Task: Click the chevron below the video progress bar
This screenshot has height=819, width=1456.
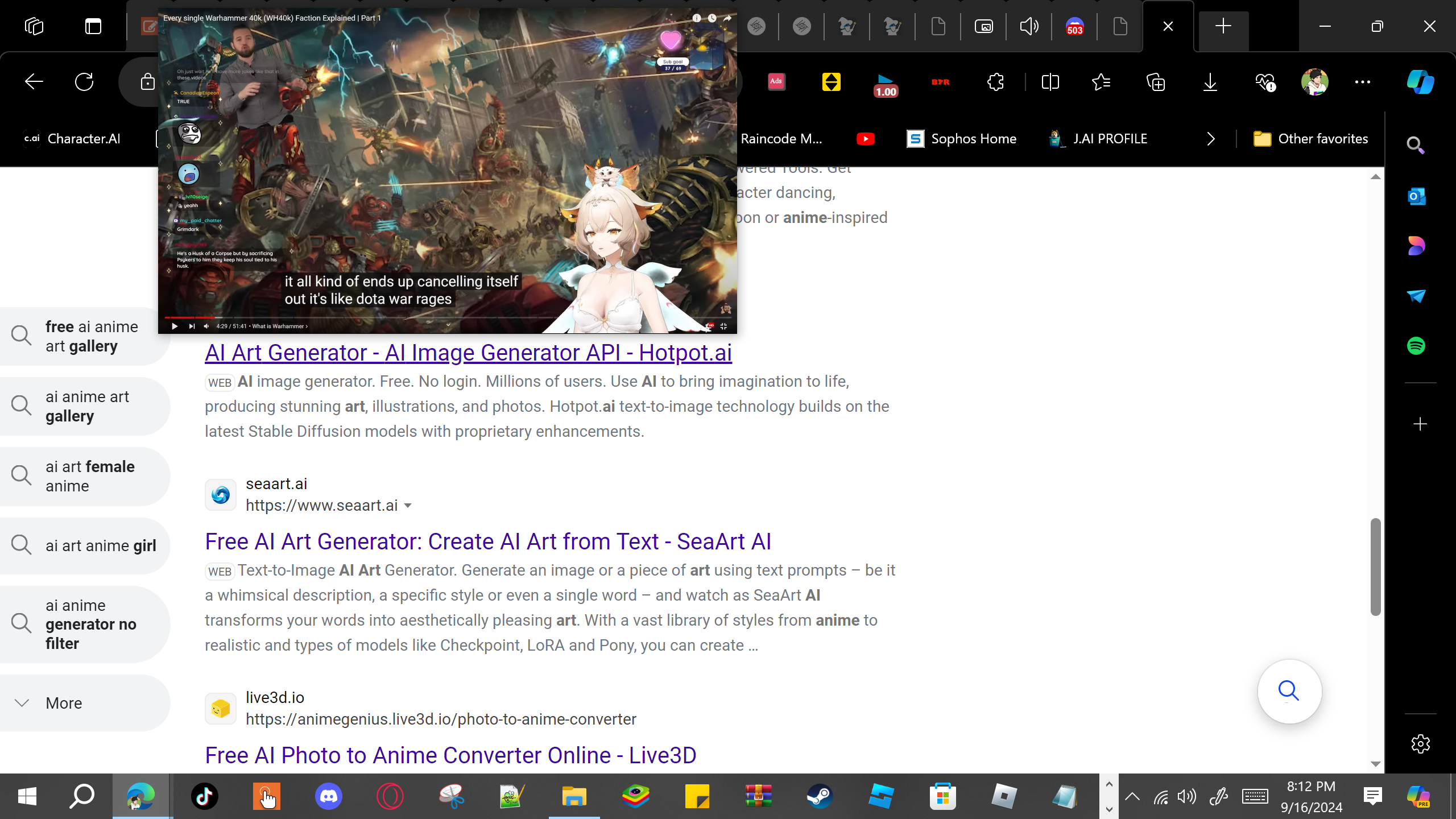Action: pos(448,325)
